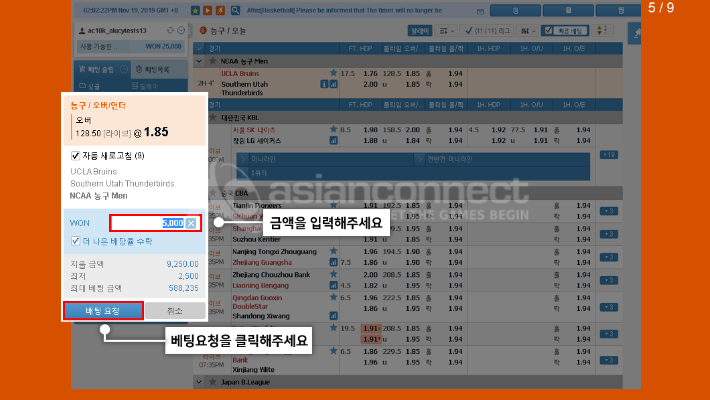
Task: Open stats chart icon for Changwon LG
Action: pyautogui.click(x=334, y=140)
